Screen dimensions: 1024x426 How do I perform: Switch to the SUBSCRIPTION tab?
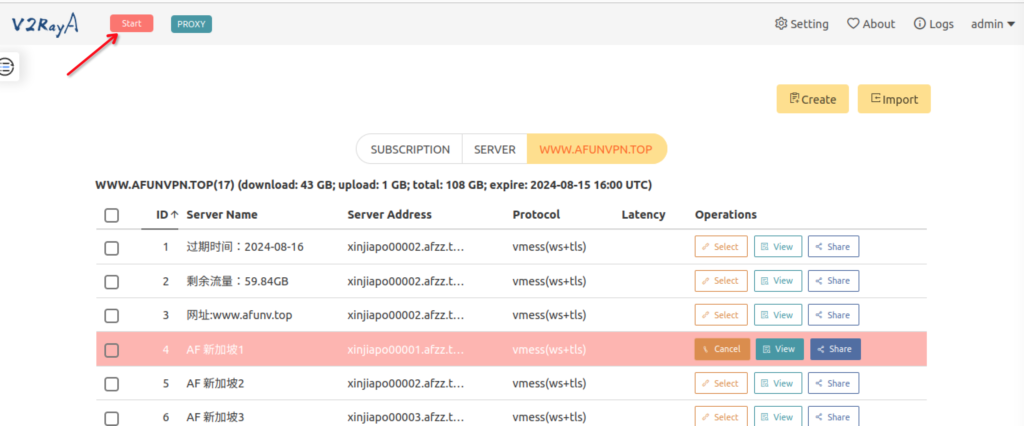pyautogui.click(x=410, y=149)
